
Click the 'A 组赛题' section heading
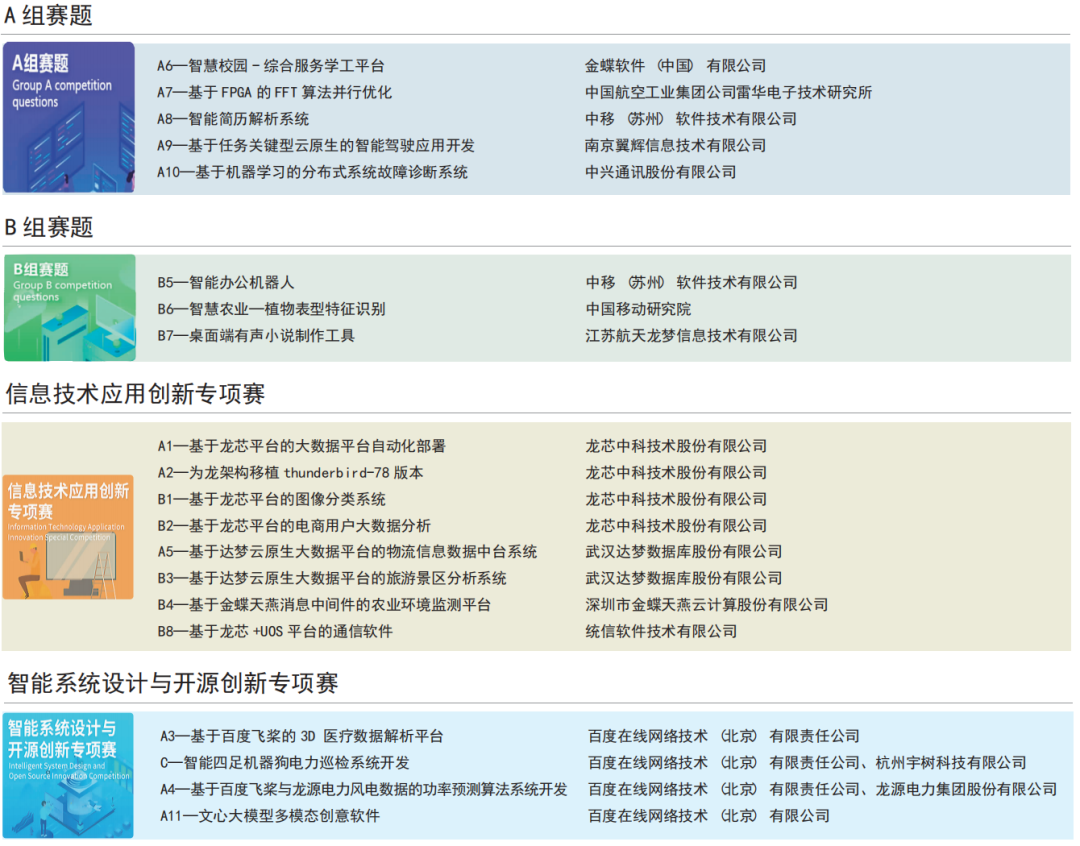click(48, 15)
